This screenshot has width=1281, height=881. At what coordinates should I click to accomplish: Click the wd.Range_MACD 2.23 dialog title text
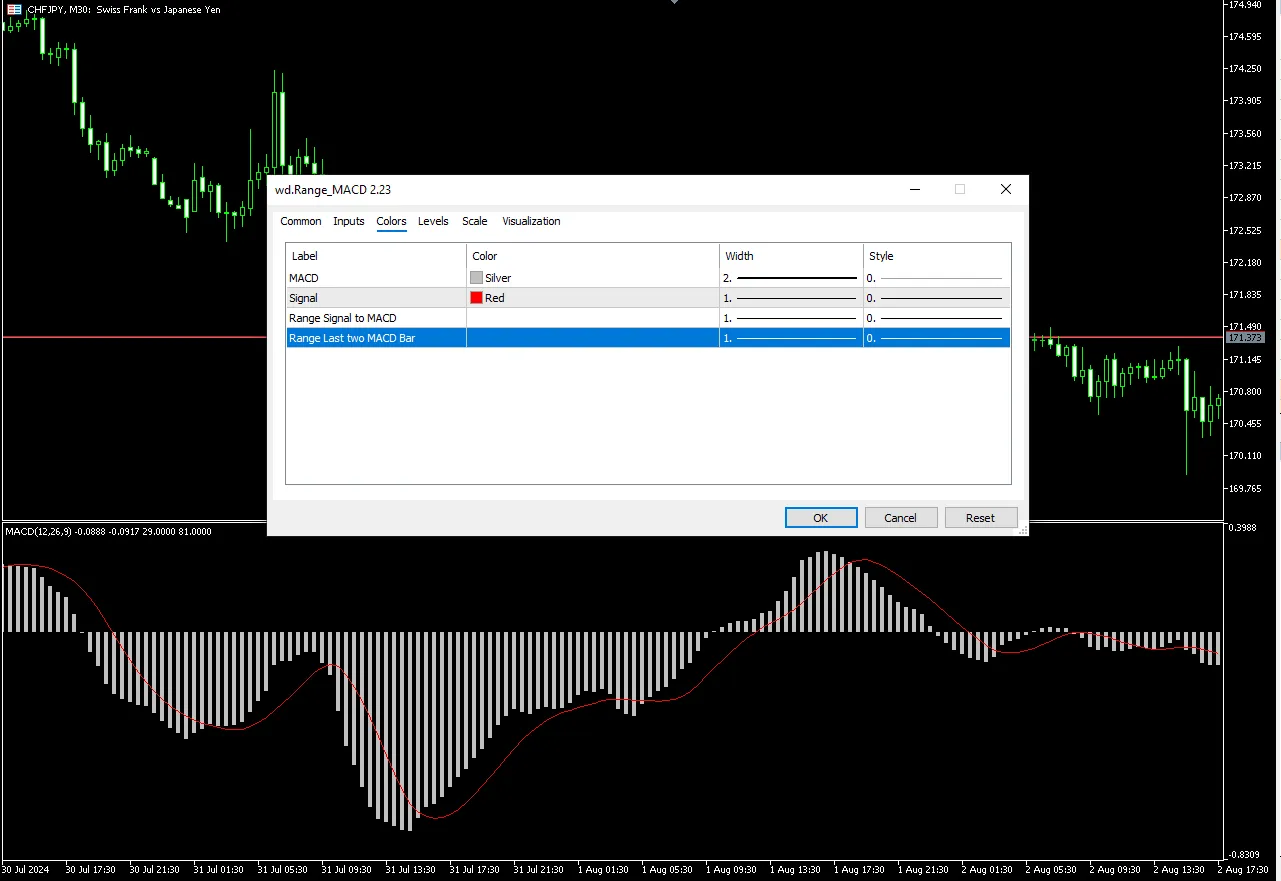(334, 189)
